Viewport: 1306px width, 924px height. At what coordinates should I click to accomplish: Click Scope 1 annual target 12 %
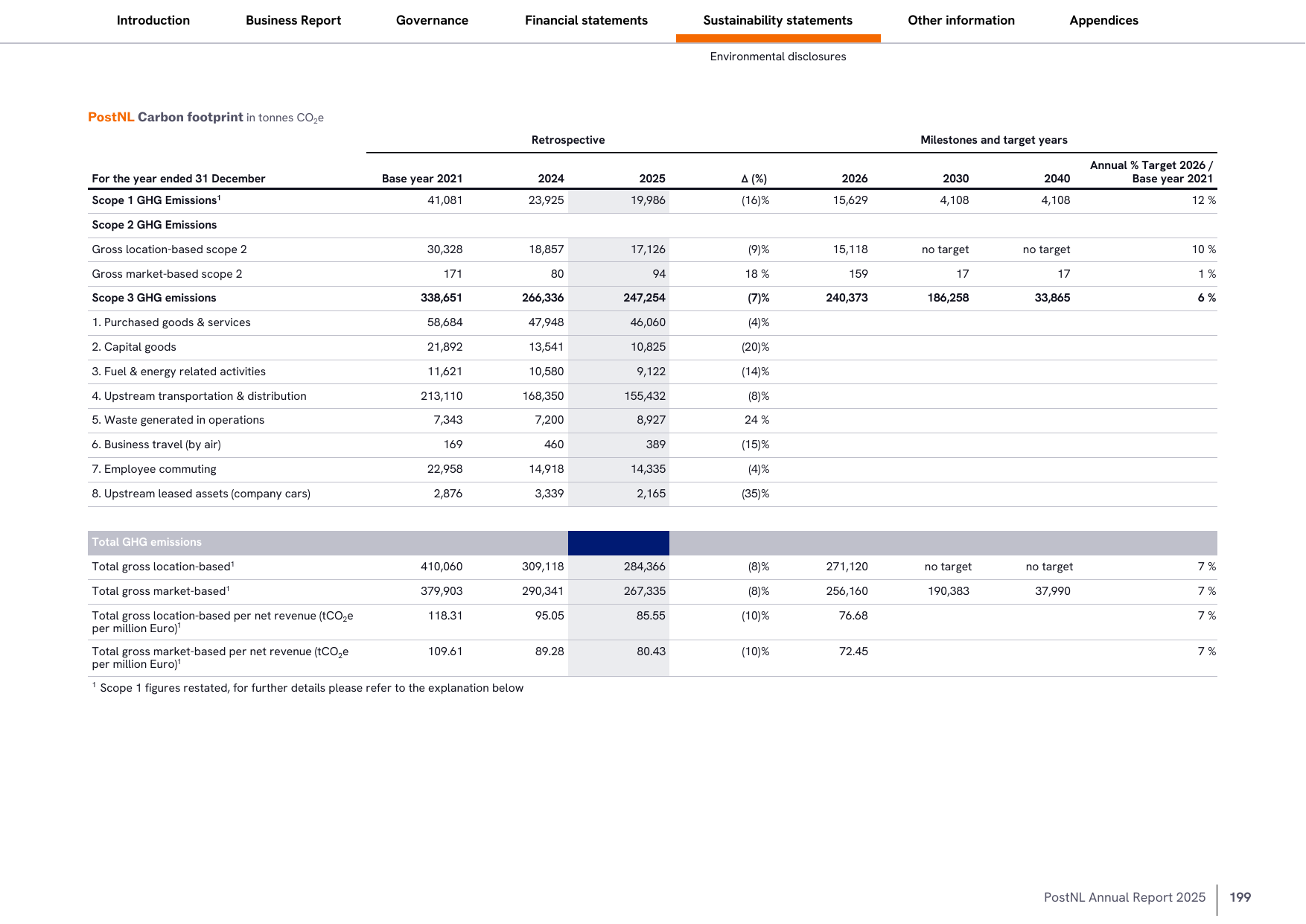point(1204,200)
